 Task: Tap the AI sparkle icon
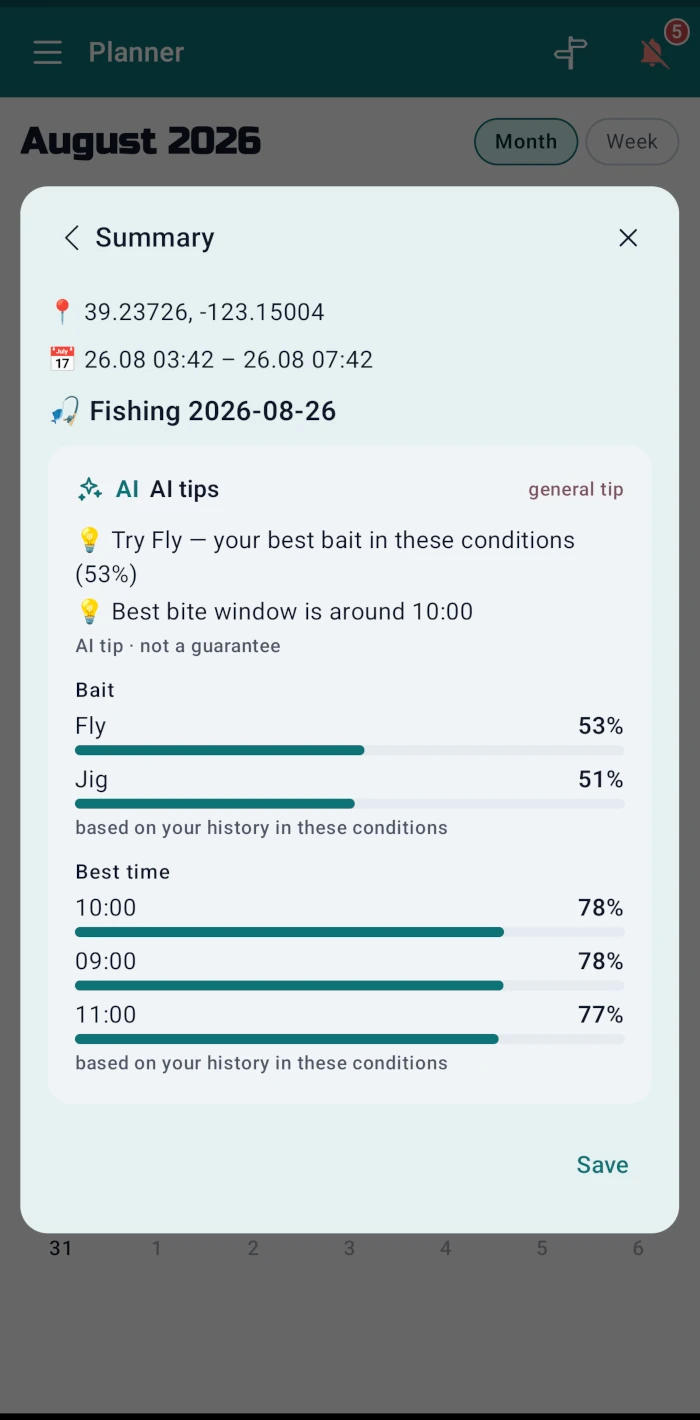[90, 489]
